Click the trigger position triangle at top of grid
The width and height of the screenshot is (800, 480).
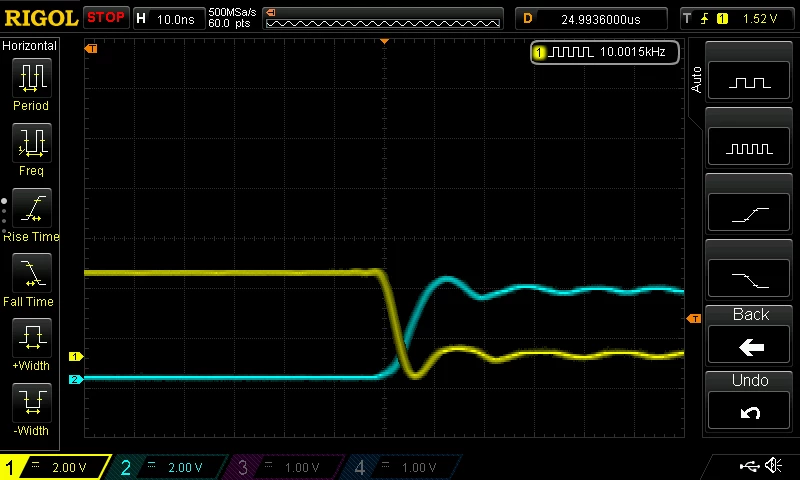(385, 41)
